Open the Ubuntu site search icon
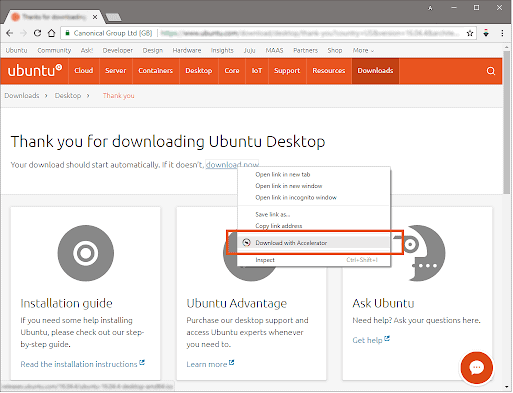The width and height of the screenshot is (513, 393). pos(491,71)
